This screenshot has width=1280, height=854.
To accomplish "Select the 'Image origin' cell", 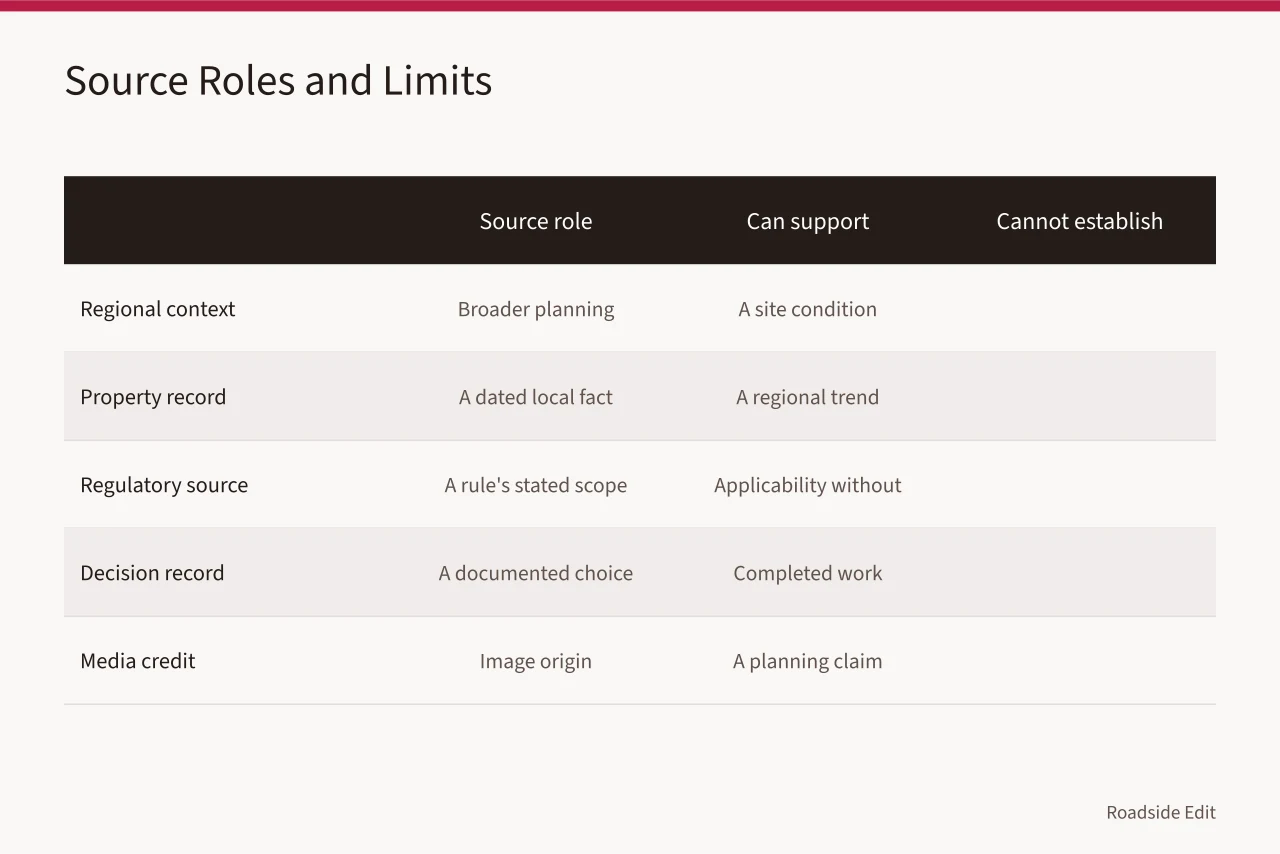I will pyautogui.click(x=536, y=661).
